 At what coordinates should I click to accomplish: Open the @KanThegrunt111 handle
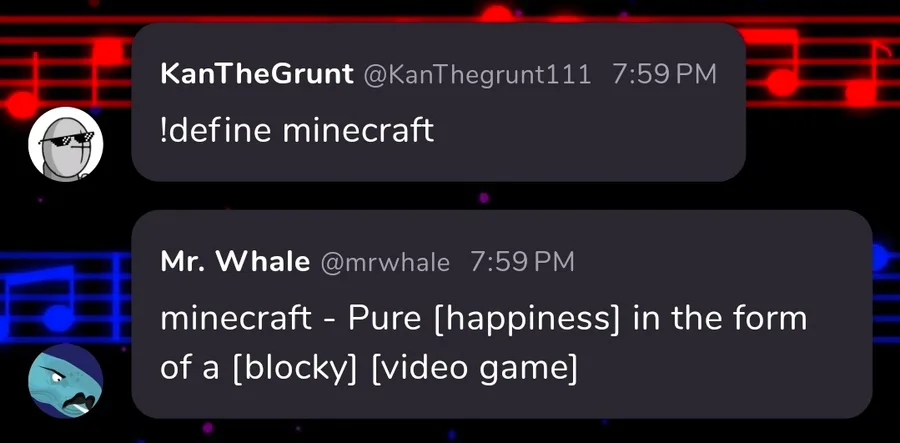click(477, 75)
